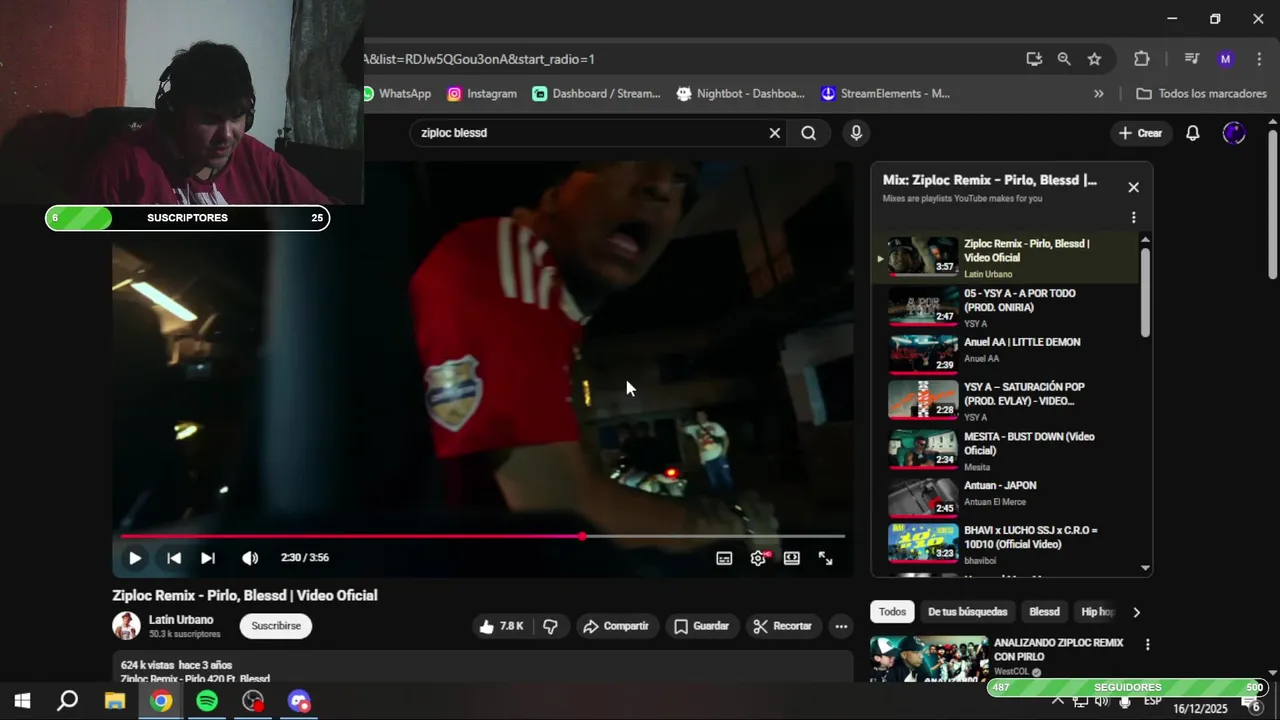Select the Blessd filter chip
This screenshot has width=1280, height=720.
pyautogui.click(x=1044, y=612)
